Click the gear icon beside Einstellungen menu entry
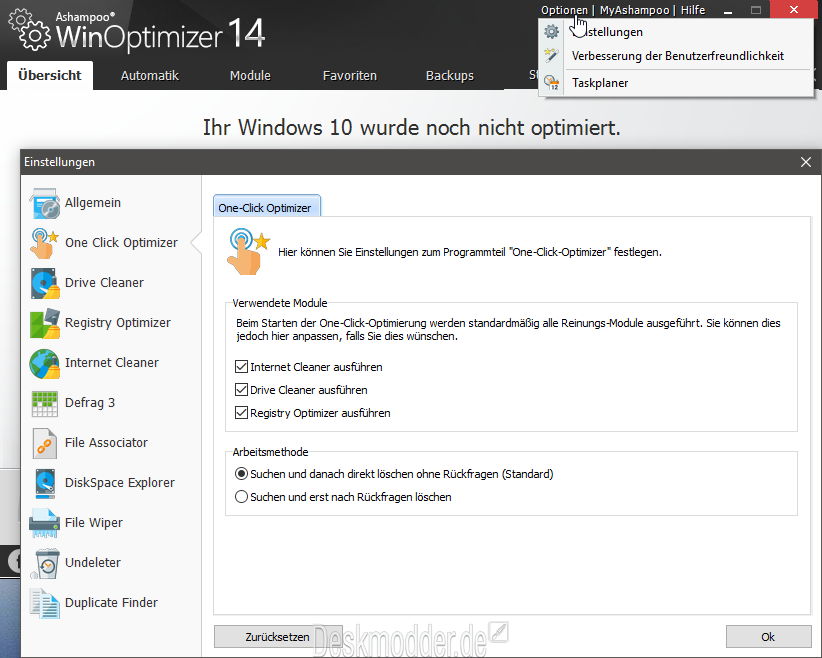Viewport: 822px width, 658px height. click(x=551, y=31)
